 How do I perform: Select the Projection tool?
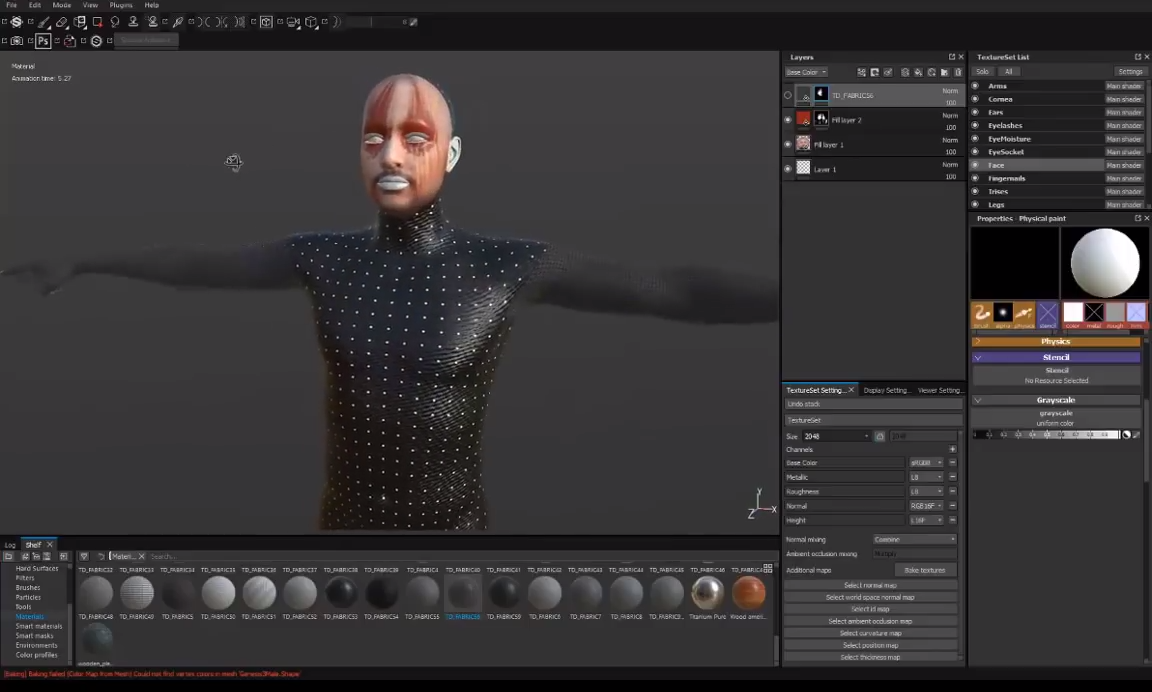79,22
